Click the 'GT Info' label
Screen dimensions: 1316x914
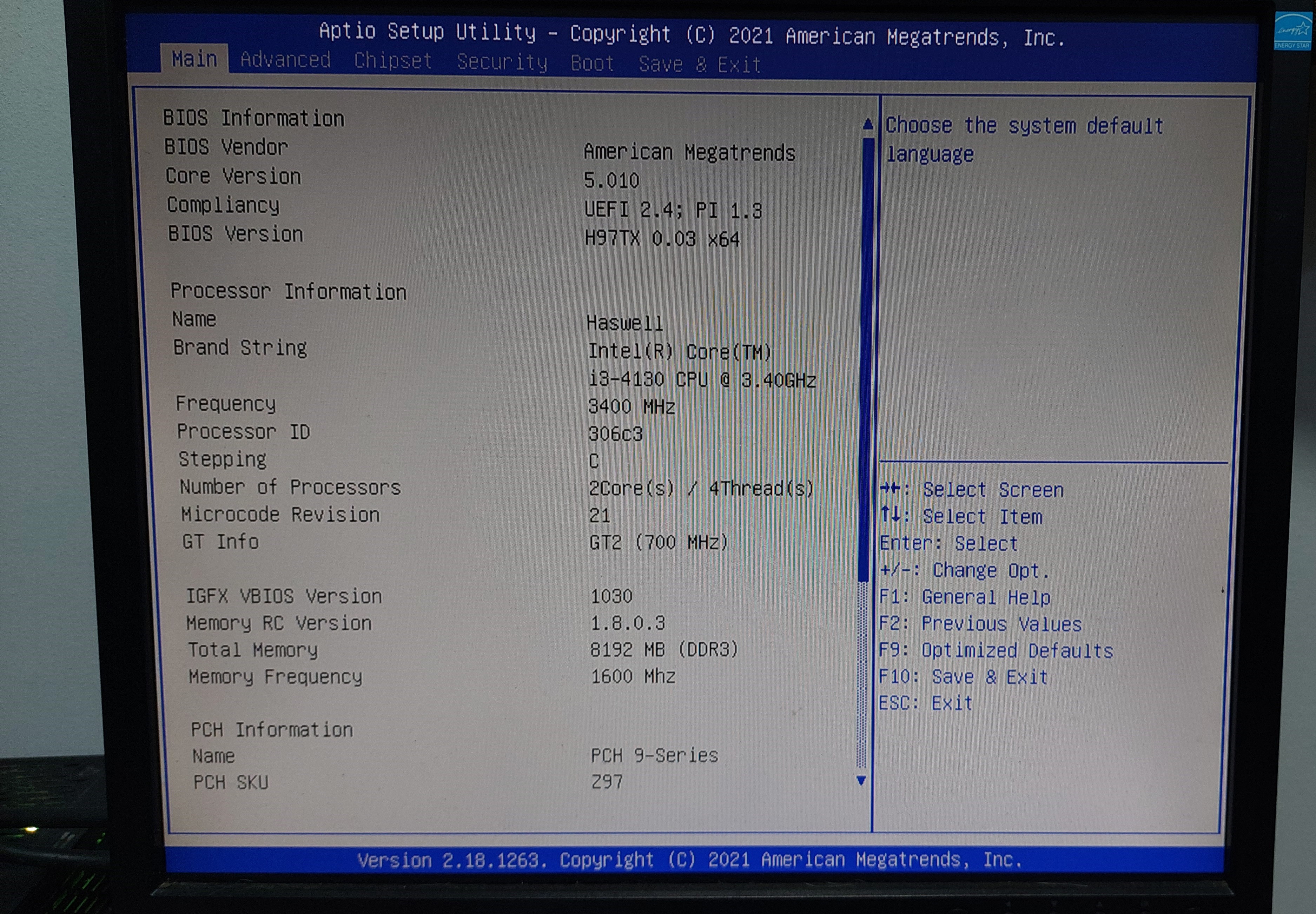(x=220, y=541)
